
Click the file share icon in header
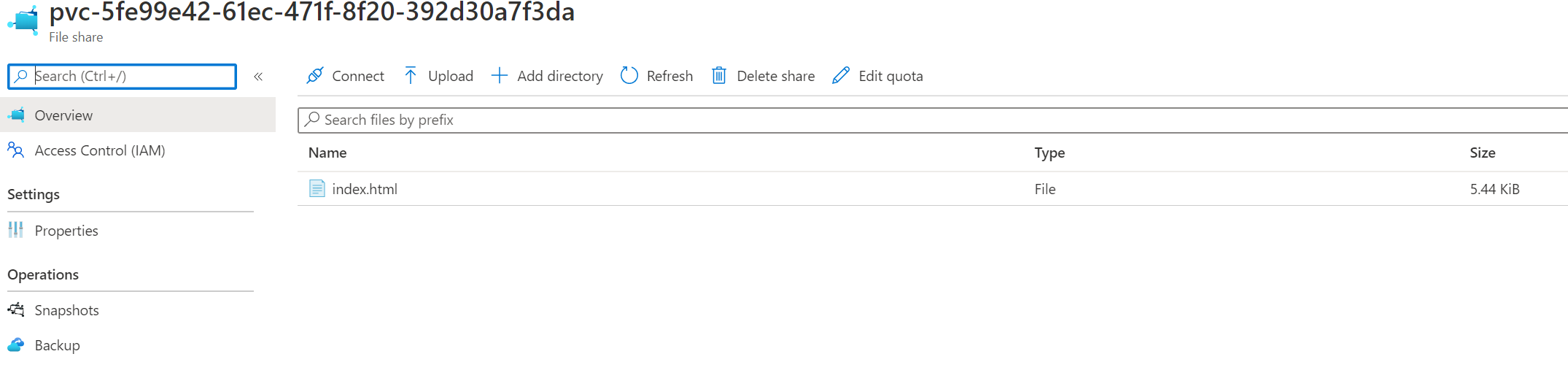click(25, 19)
